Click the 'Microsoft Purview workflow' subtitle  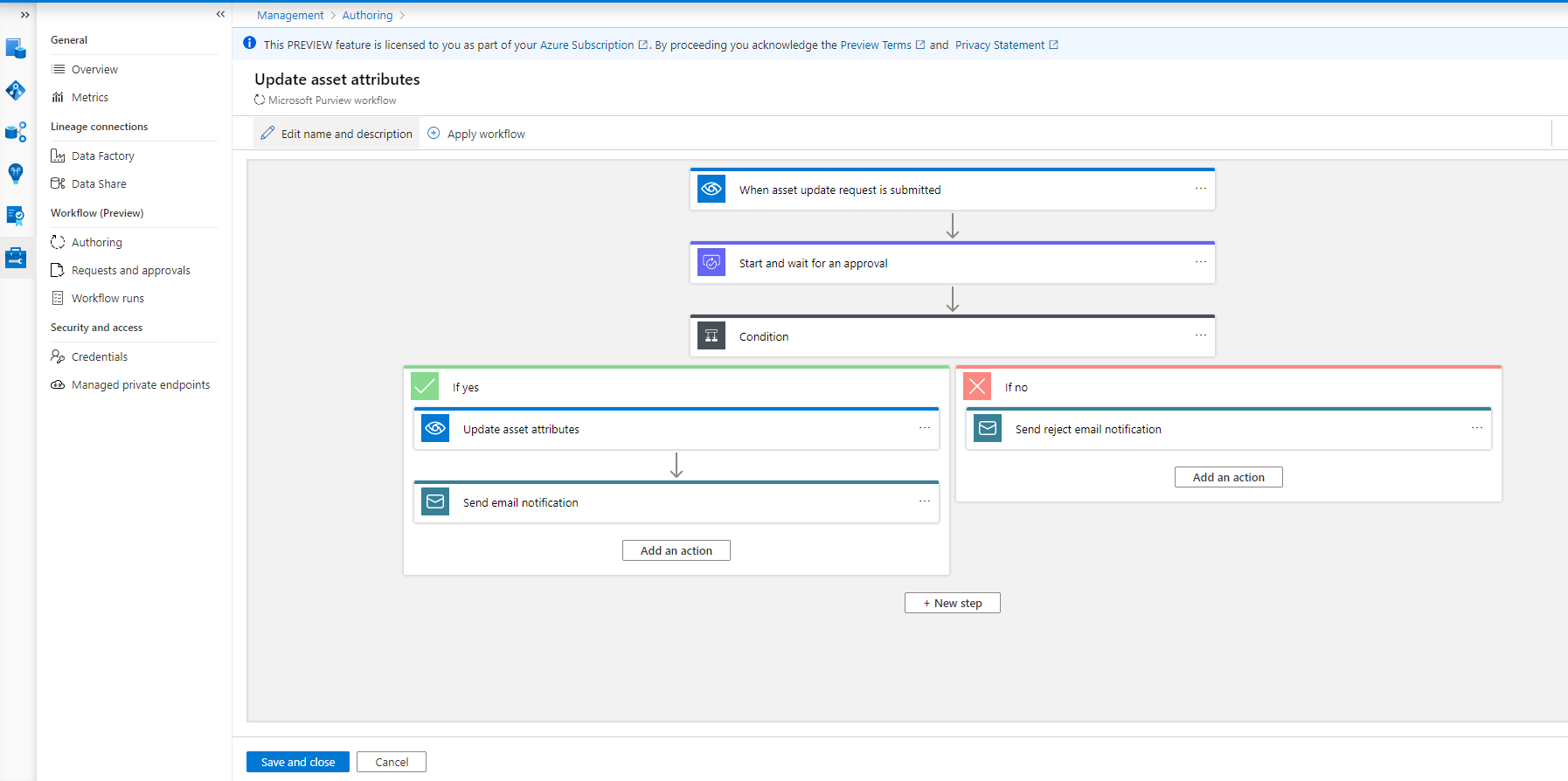[x=332, y=100]
